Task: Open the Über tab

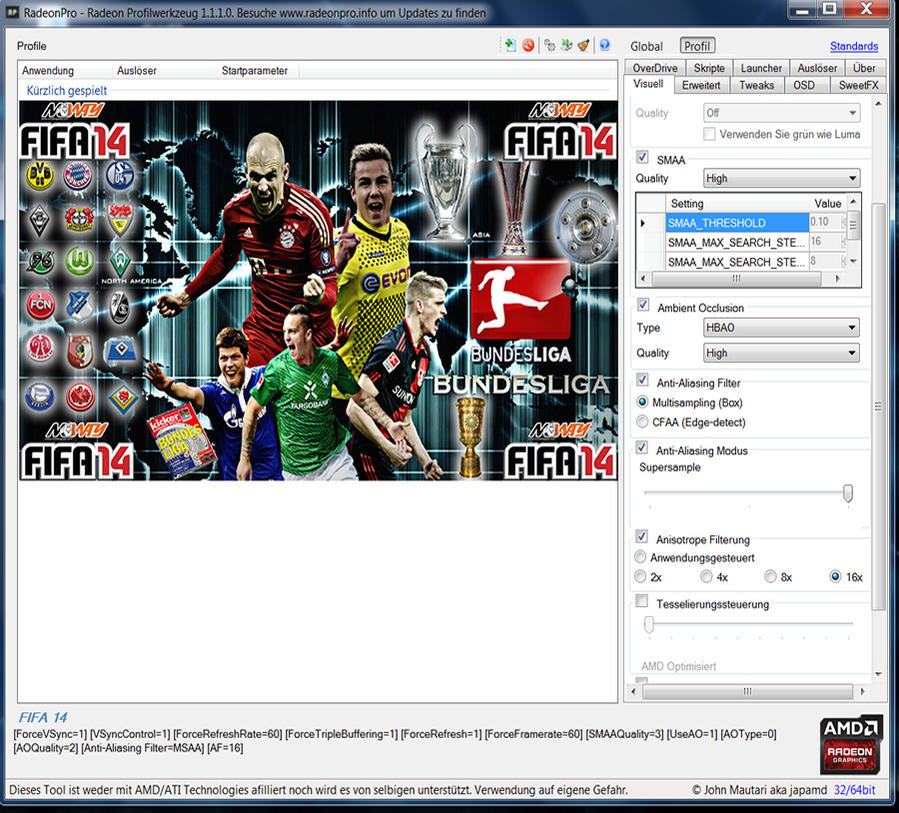Action: pos(864,68)
